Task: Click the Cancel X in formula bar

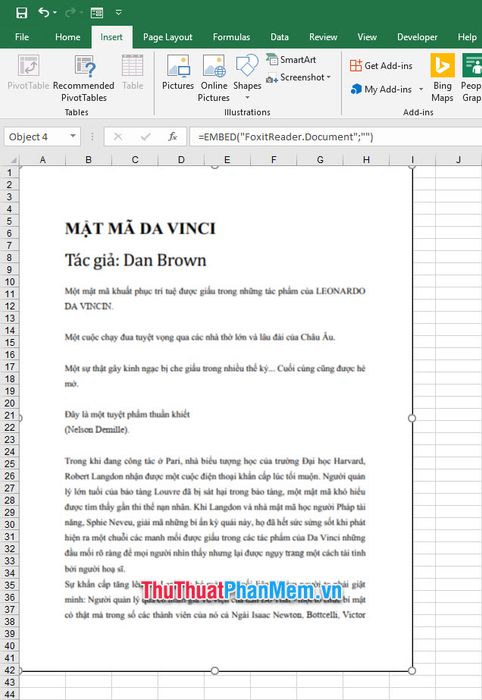Action: 118,137
